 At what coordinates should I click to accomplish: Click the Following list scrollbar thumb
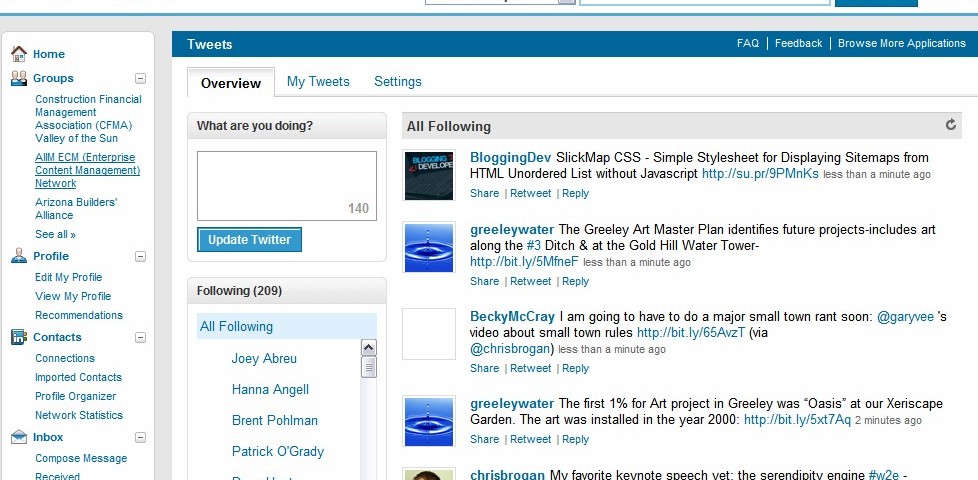[x=369, y=367]
